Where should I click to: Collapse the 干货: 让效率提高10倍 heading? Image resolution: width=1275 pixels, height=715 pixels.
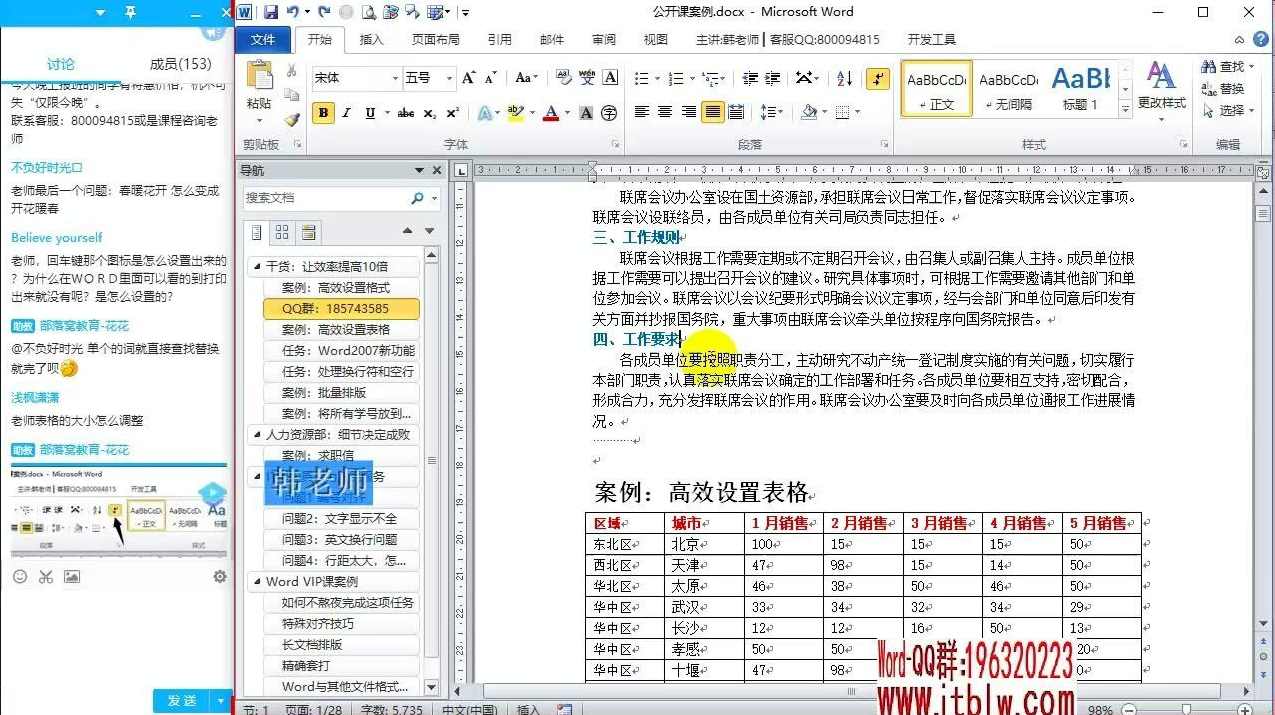pos(256,266)
